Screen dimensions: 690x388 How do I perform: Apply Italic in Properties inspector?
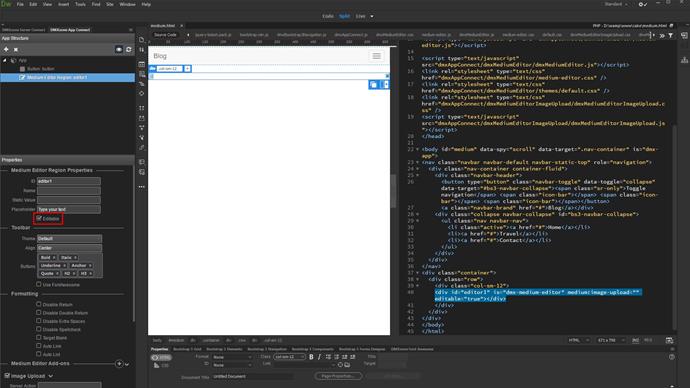[319, 357]
